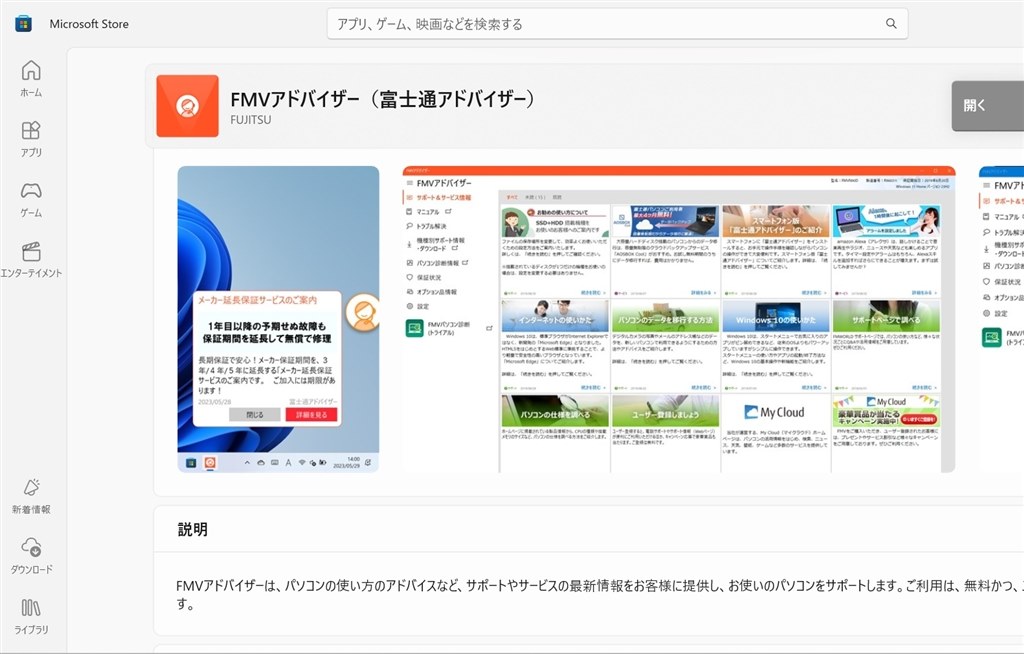Click the orange FMVアドバイザー app icon
This screenshot has width=1024, height=654.
[x=187, y=106]
